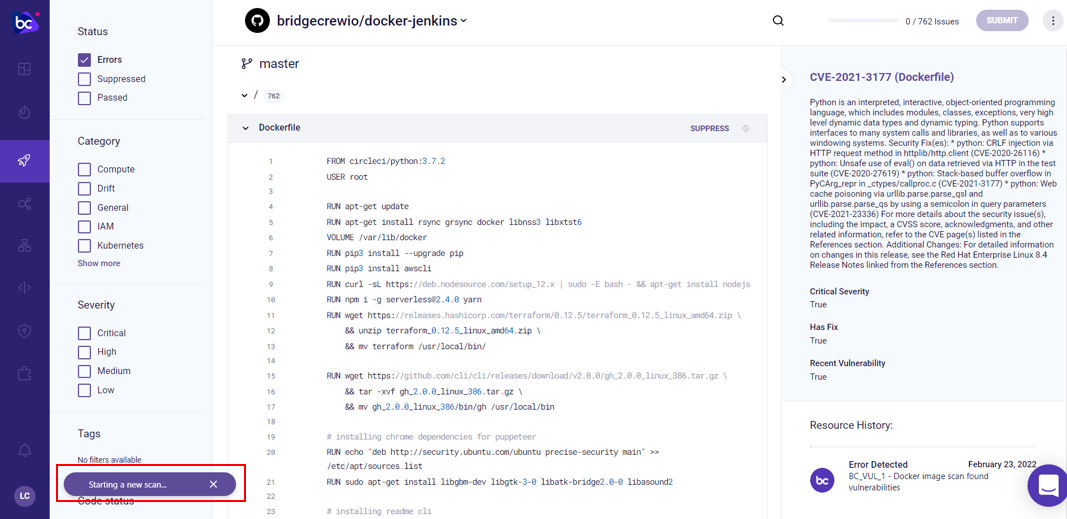The image size is (1067, 519).
Task: Check the Passed status filter
Action: pyautogui.click(x=84, y=98)
